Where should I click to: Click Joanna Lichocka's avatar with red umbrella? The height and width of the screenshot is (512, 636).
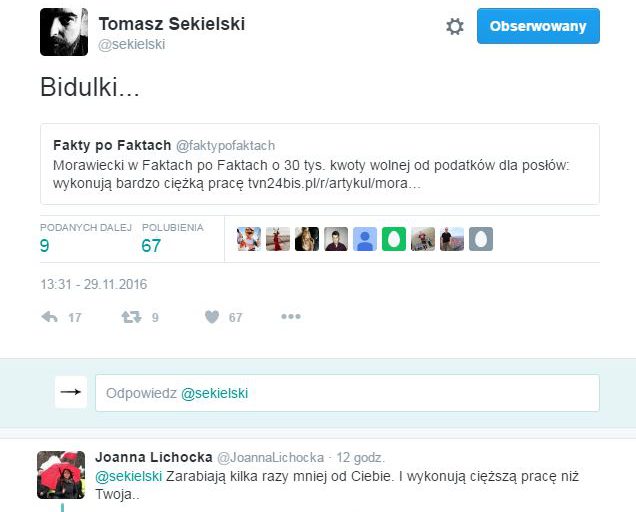(61, 474)
